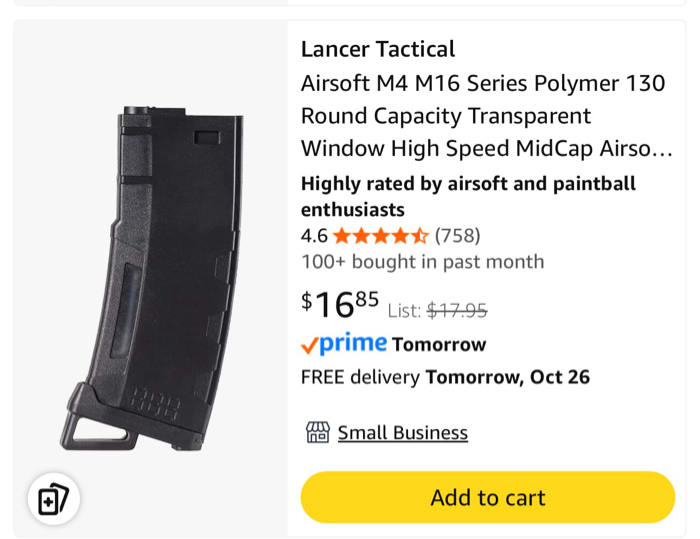Click the $16.85 price

(340, 303)
